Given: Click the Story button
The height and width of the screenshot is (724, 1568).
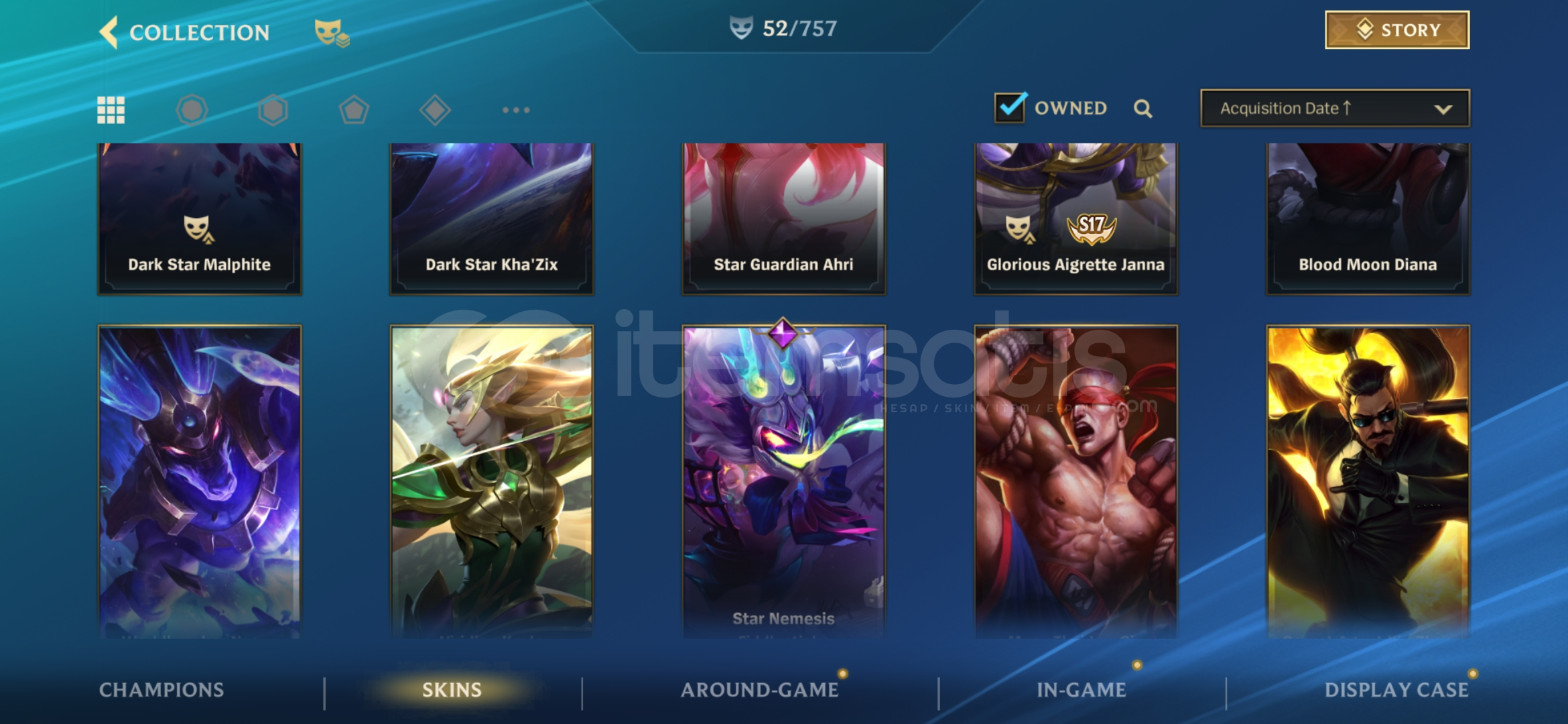Looking at the screenshot, I should pyautogui.click(x=1397, y=30).
